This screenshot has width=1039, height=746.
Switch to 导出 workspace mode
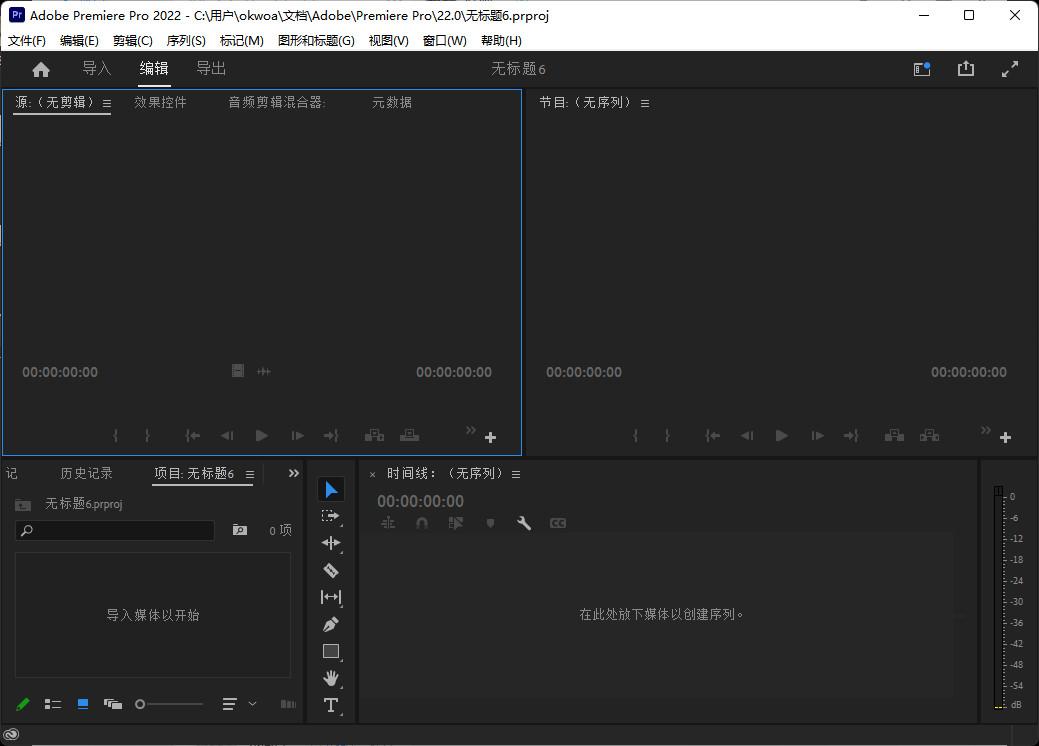pos(211,68)
